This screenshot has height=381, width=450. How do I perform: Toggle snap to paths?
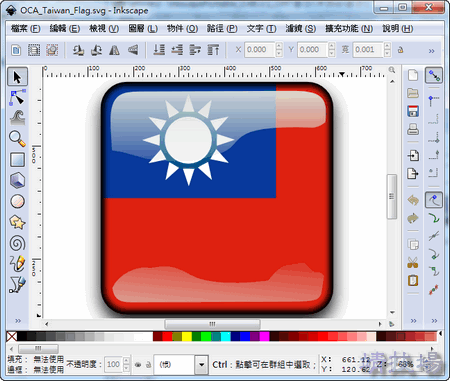click(x=434, y=218)
